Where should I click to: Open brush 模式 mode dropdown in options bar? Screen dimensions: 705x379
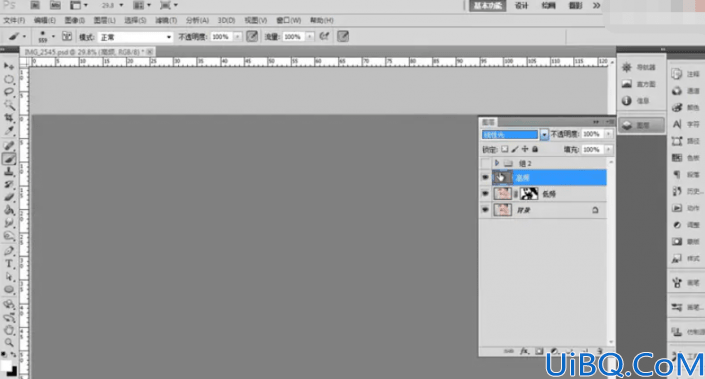pos(135,37)
